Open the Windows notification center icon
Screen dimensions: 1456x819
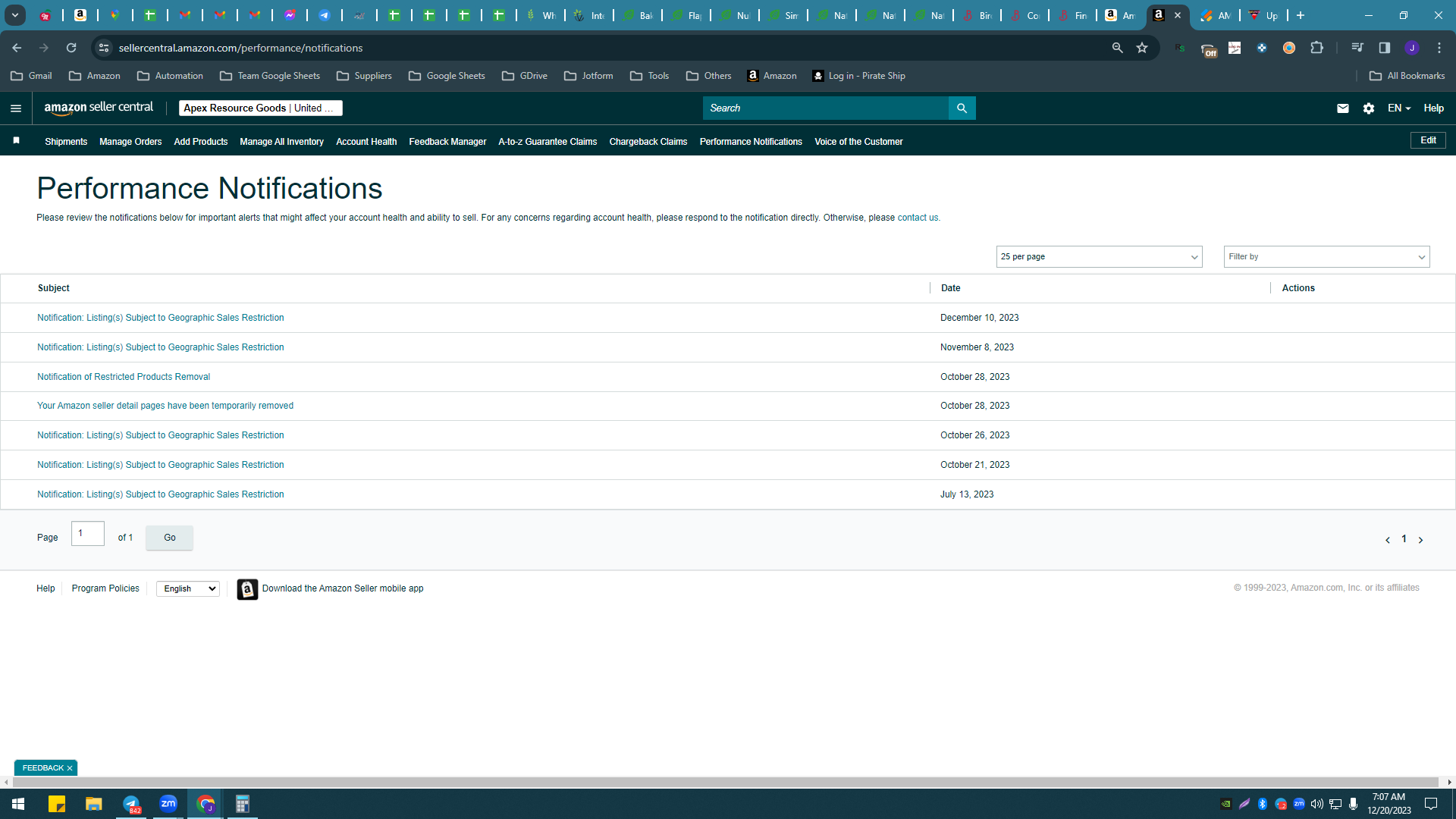tap(1431, 804)
